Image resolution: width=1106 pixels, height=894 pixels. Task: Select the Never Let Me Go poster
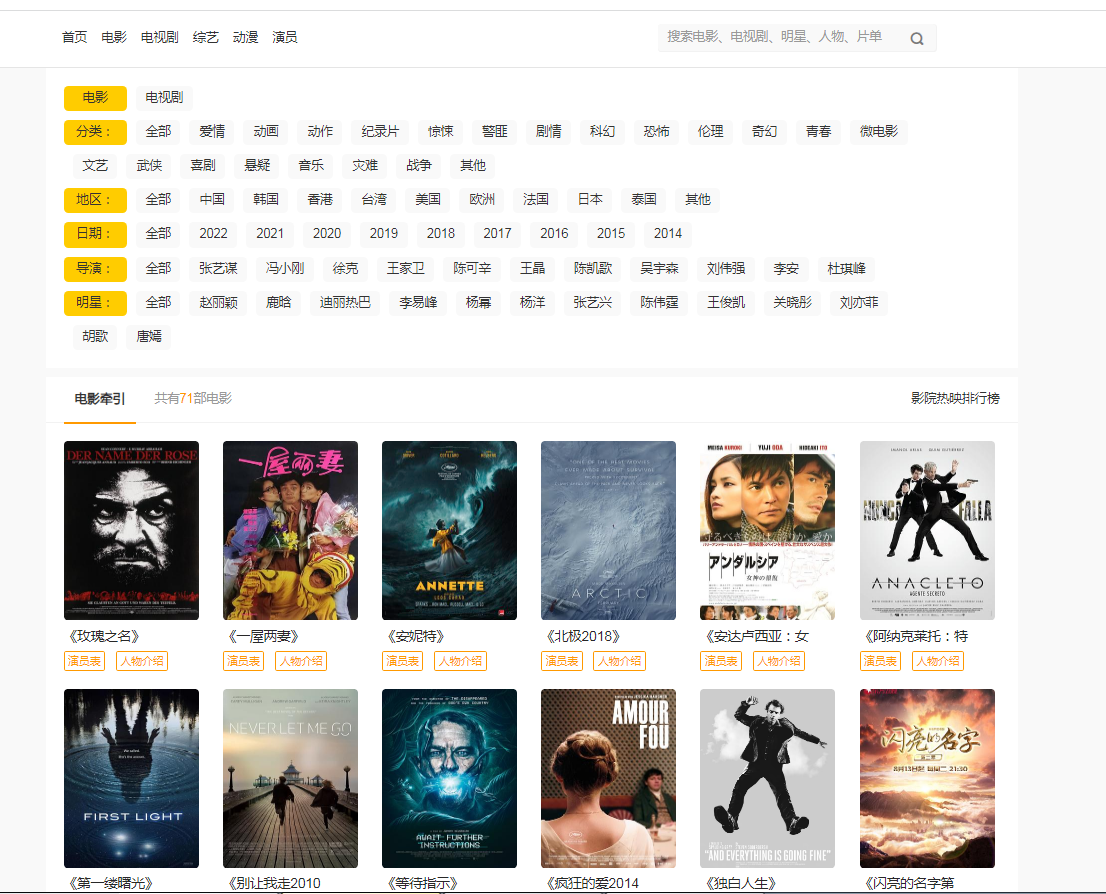290,778
